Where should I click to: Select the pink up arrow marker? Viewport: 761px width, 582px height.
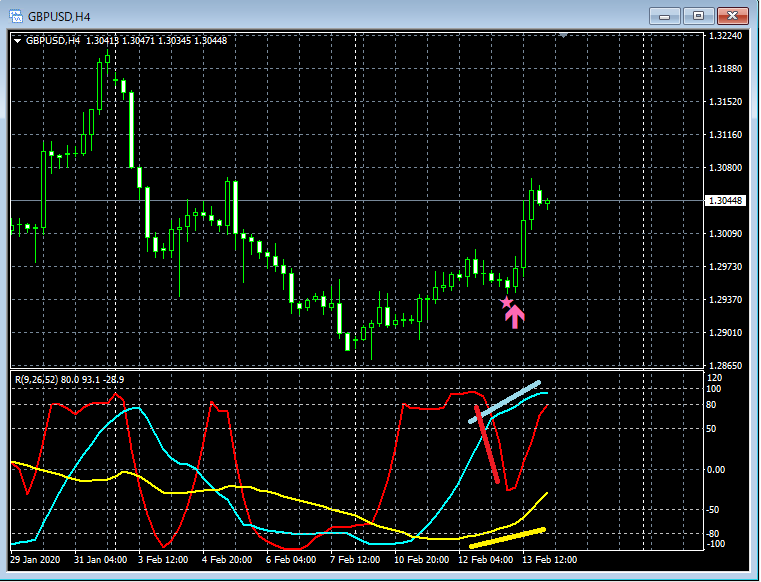515,317
